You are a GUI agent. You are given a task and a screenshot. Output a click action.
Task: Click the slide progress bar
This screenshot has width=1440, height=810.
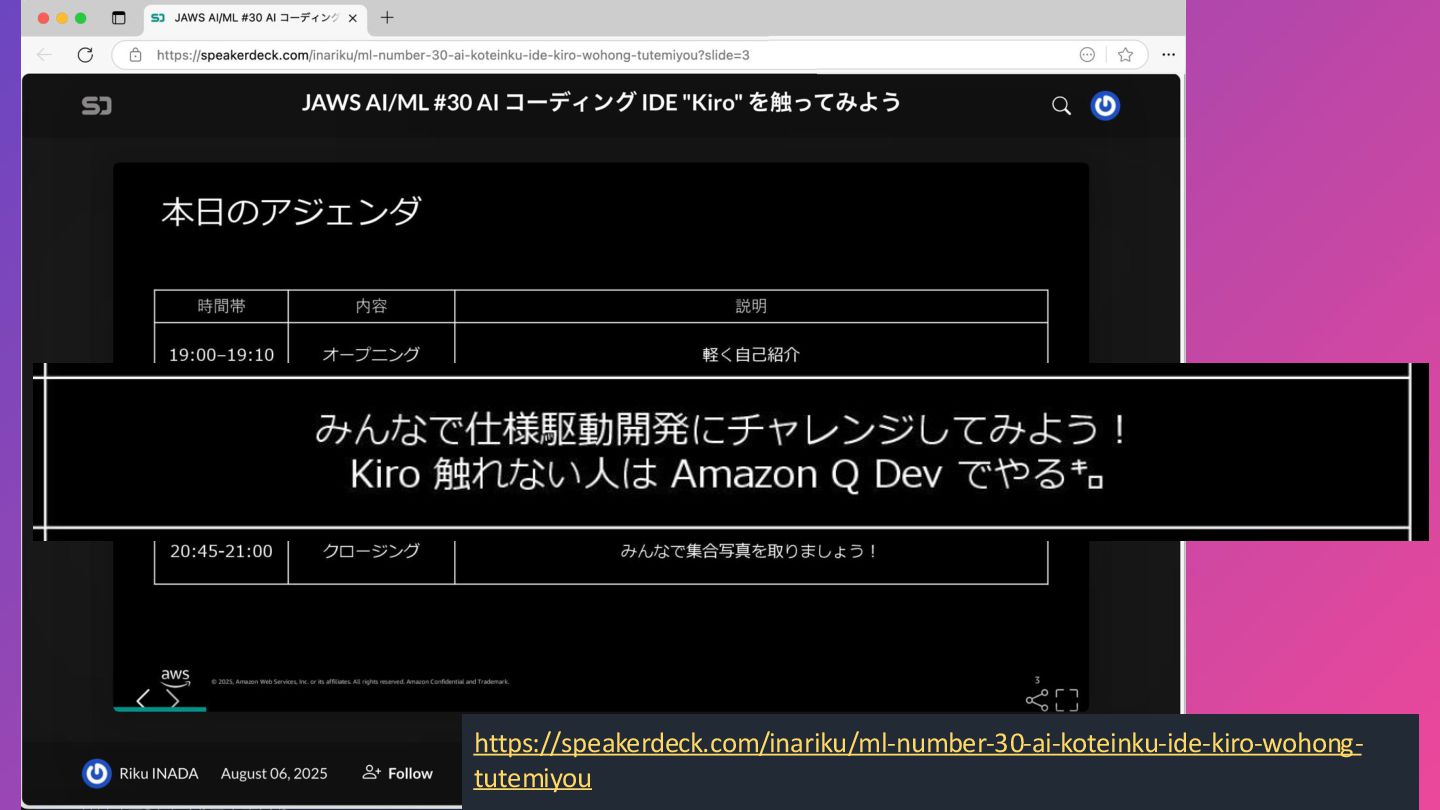coord(600,709)
